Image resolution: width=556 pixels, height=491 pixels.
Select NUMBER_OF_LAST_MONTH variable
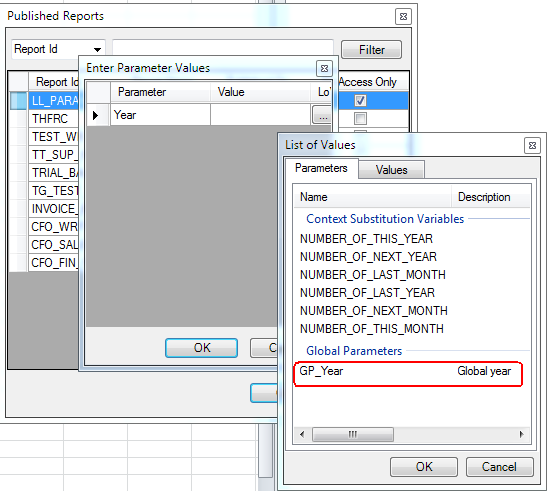pyautogui.click(x=373, y=275)
